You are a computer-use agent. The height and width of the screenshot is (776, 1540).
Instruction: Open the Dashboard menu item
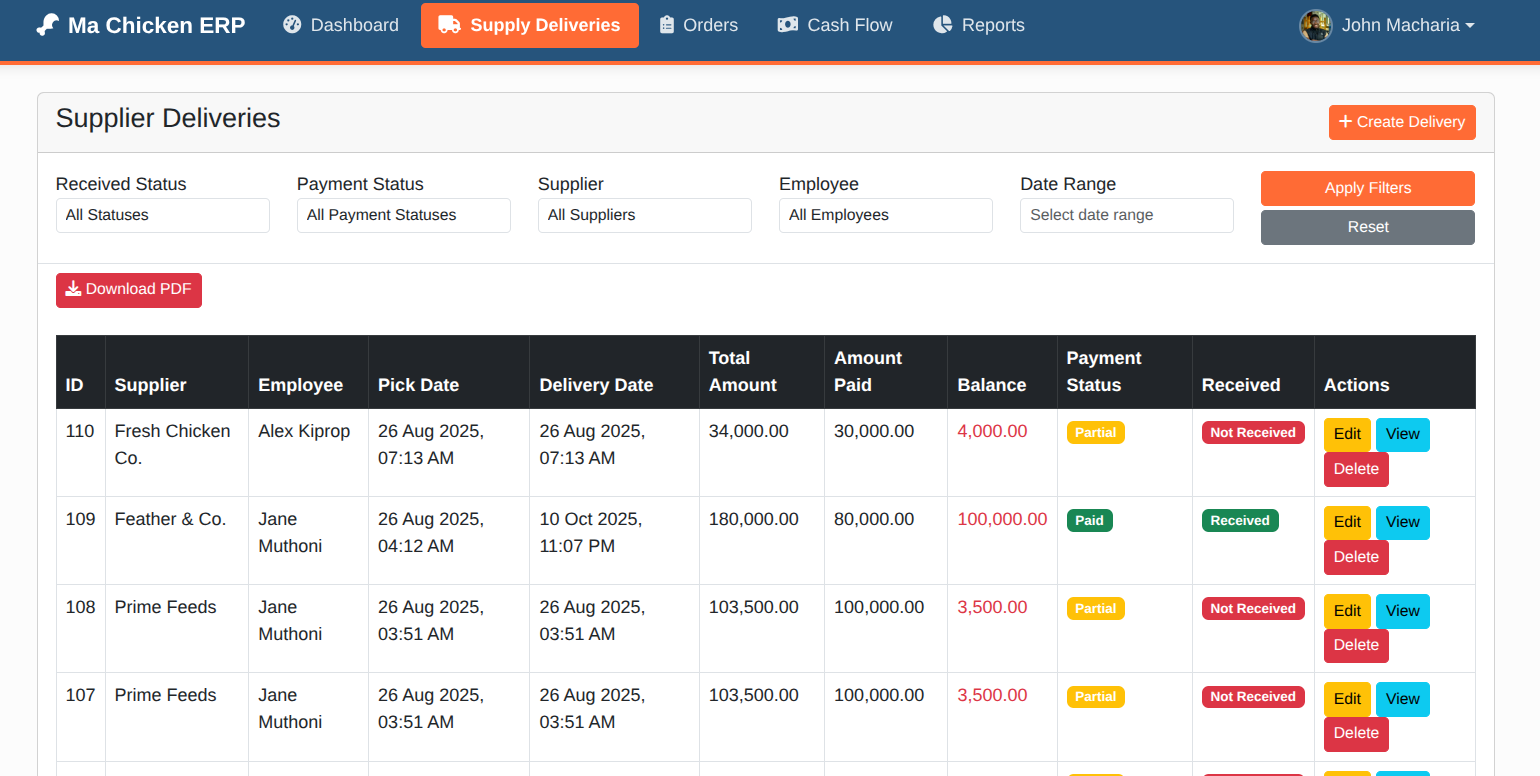pos(341,25)
